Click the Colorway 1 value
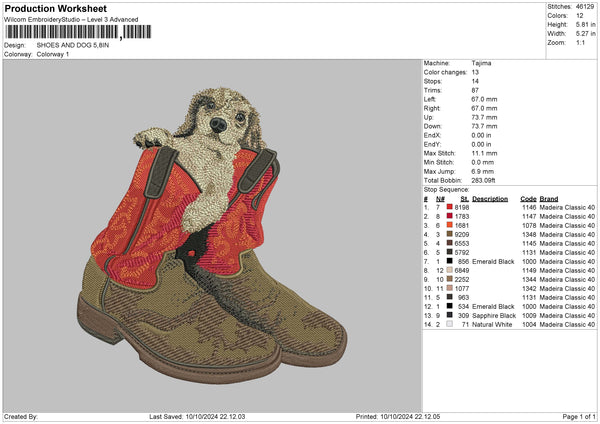 [54, 53]
